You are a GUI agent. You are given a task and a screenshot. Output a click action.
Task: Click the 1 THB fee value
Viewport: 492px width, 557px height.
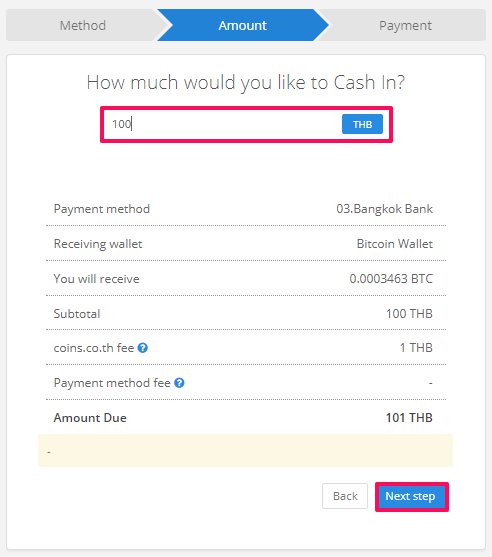point(416,347)
